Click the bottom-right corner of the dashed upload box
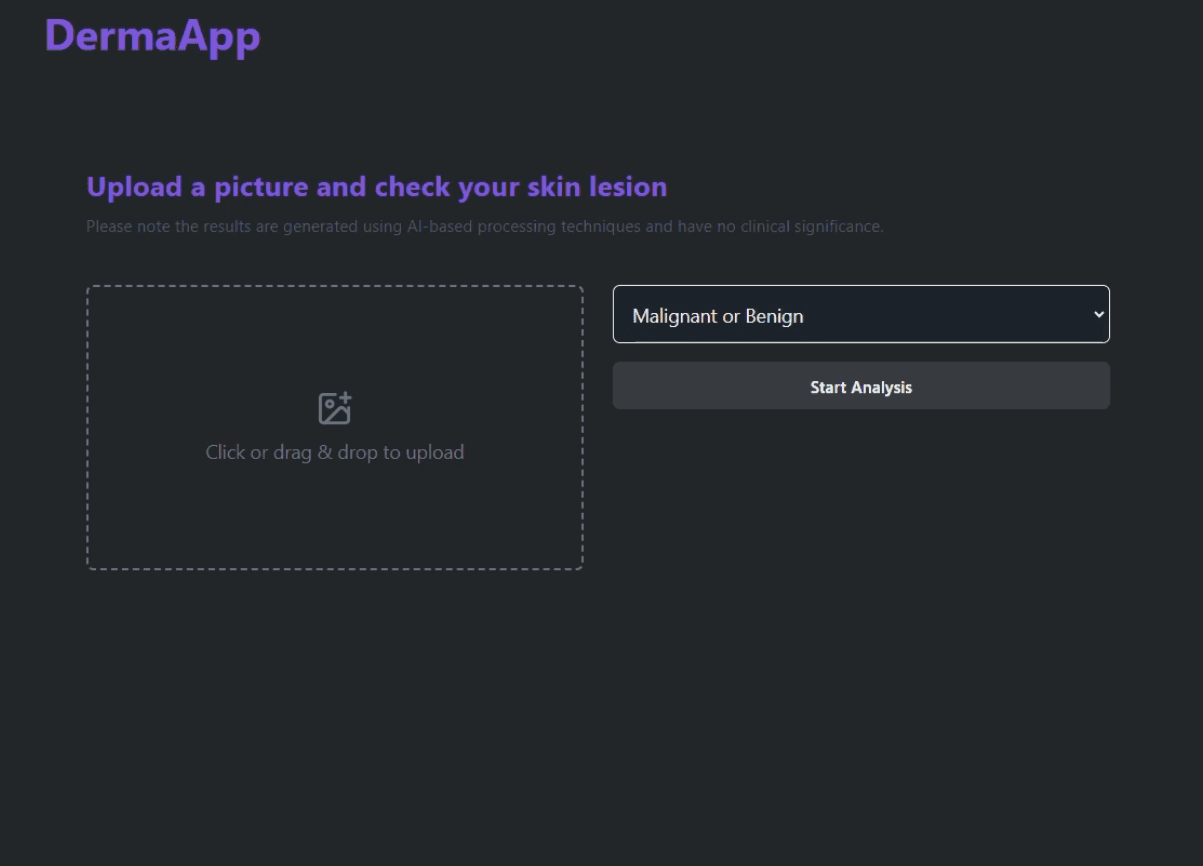1203x866 pixels. click(580, 567)
